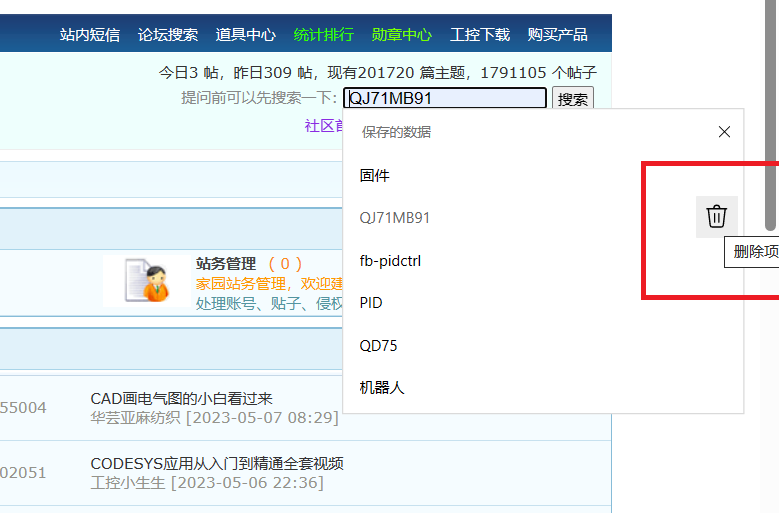Screen dimensions: 779x513
Task: Open the 道具中心 menu item
Action: pos(246,35)
